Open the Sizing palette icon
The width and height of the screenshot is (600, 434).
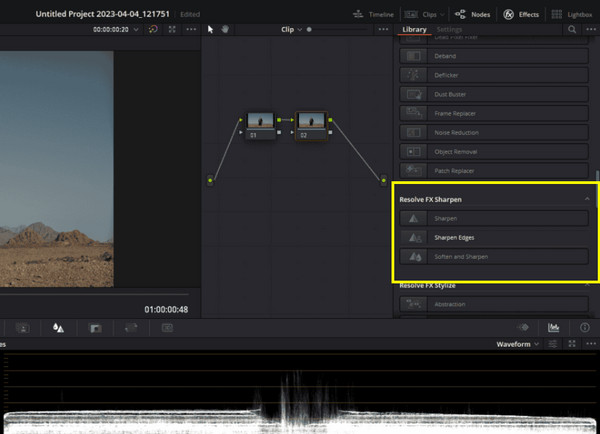(x=131, y=328)
